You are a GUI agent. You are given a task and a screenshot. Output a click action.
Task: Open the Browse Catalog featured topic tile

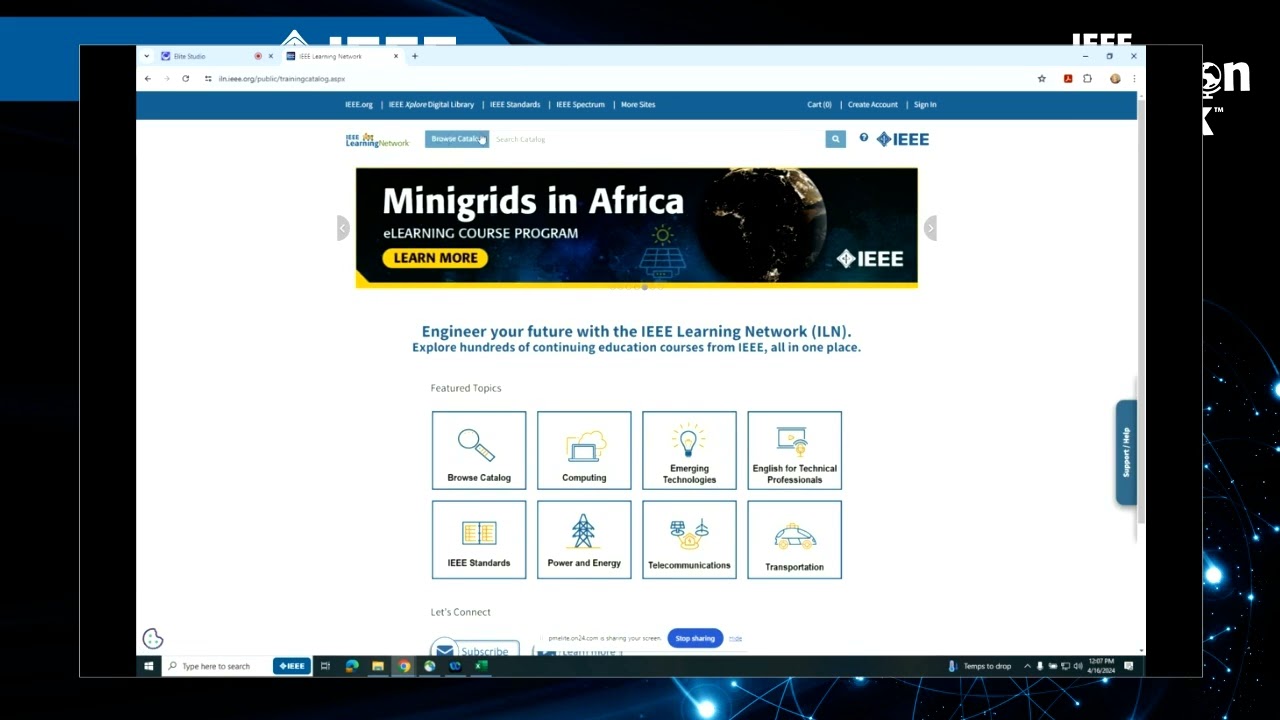(479, 450)
